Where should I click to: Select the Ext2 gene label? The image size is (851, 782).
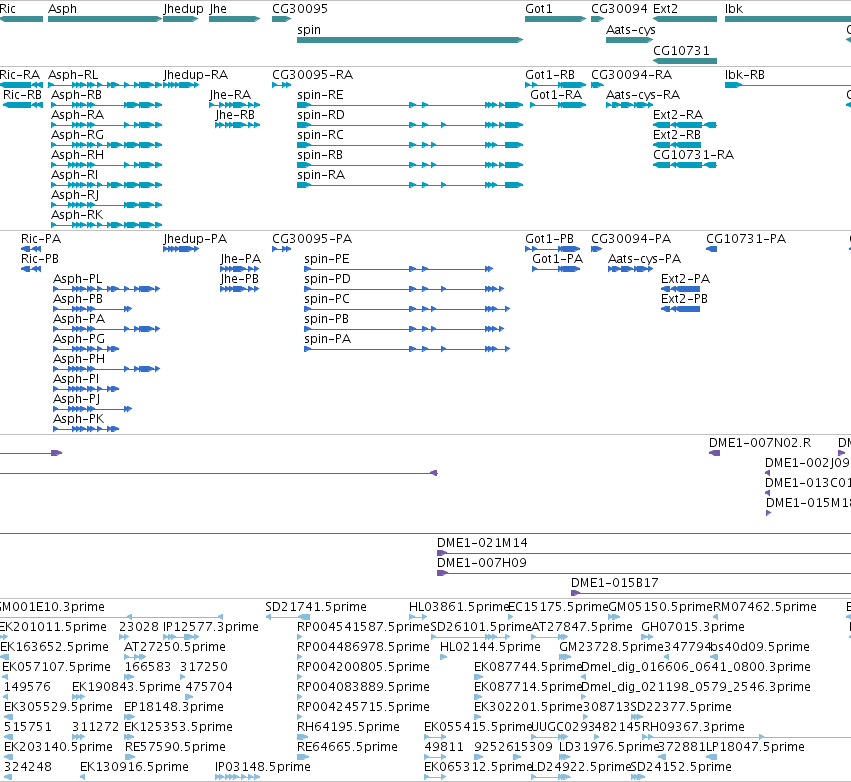point(665,9)
